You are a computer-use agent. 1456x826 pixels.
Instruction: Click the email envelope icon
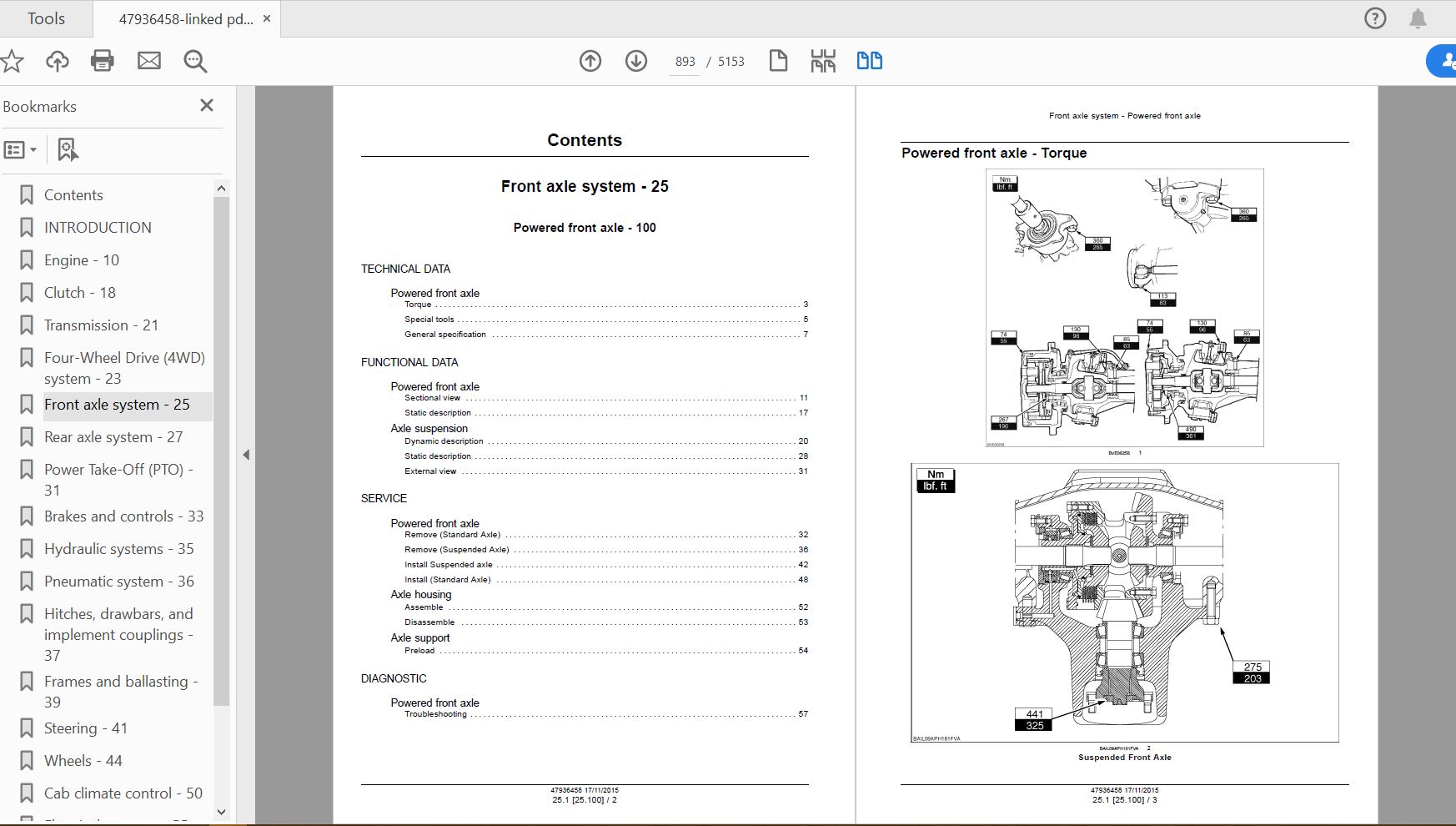click(x=149, y=61)
